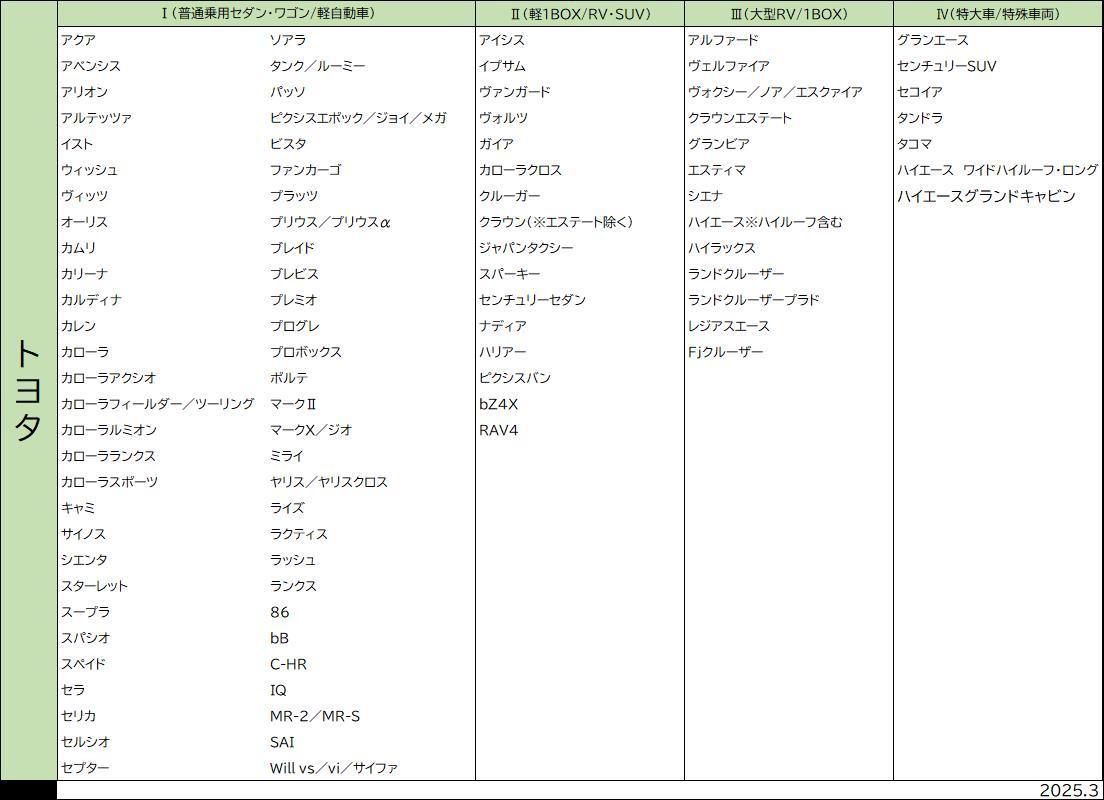Select the カローラフィールダー／ツーリング entry

tap(157, 404)
